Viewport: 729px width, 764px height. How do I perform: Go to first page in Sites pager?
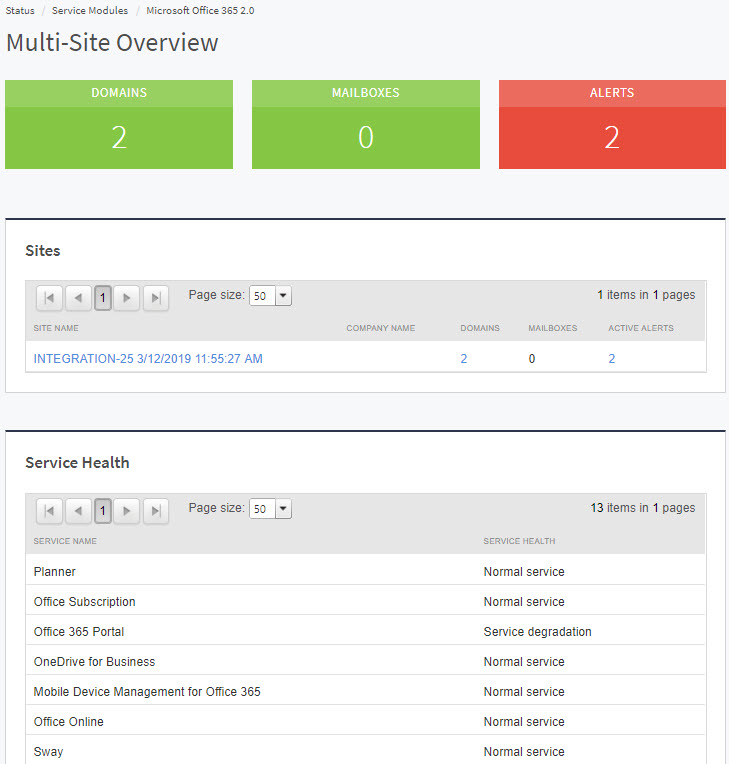(x=49, y=298)
